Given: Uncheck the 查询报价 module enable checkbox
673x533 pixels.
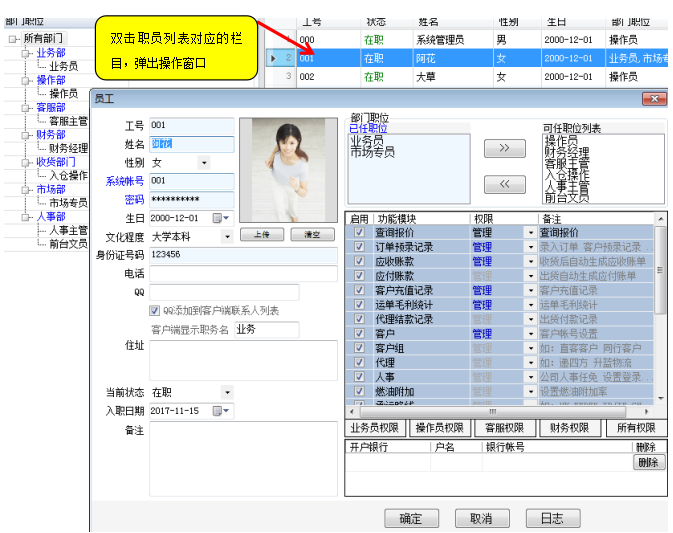Looking at the screenshot, I should point(359,232).
